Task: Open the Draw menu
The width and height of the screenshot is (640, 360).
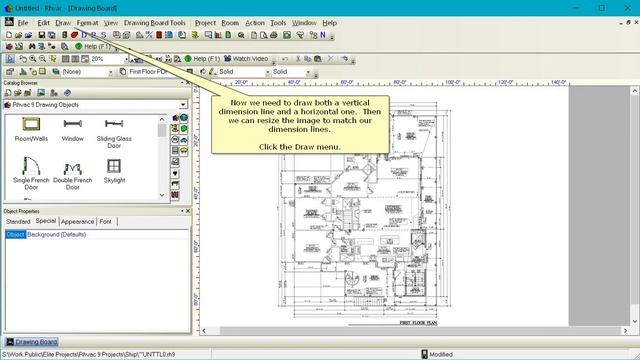Action: pyautogui.click(x=63, y=23)
